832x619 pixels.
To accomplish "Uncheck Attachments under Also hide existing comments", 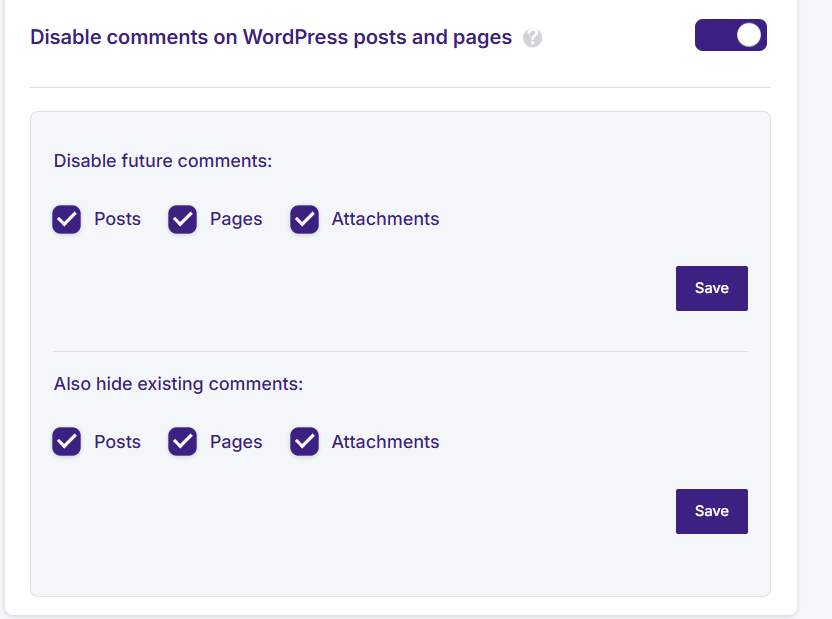I will 305,441.
